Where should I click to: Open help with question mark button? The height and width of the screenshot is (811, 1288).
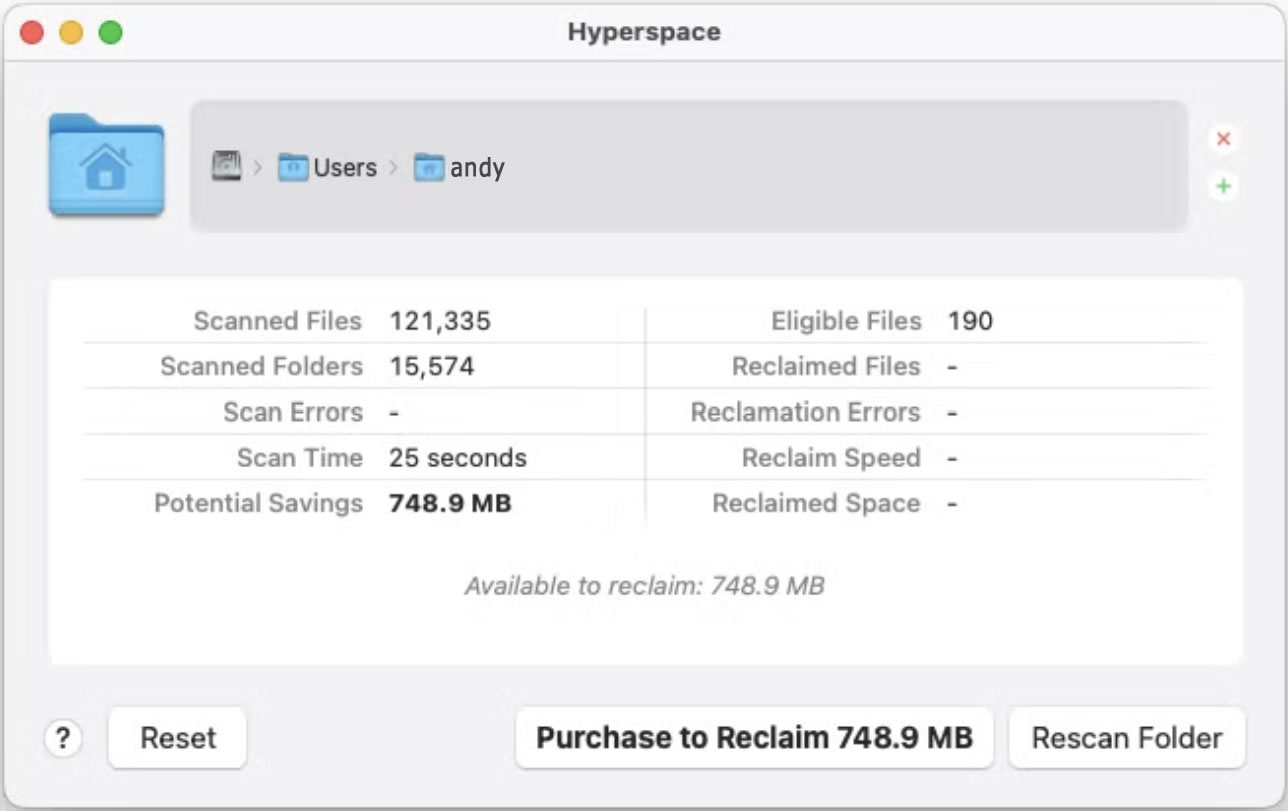pyautogui.click(x=63, y=738)
